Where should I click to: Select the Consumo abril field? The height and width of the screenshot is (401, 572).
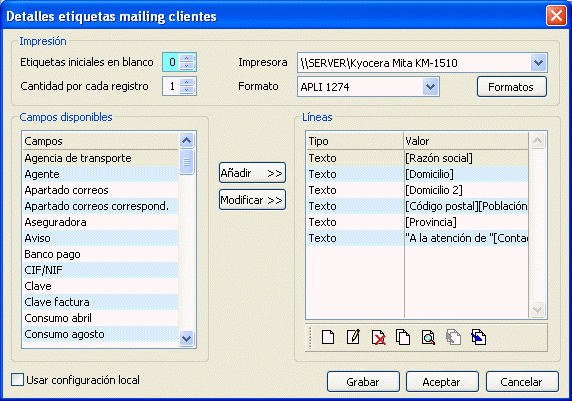[x=101, y=318]
